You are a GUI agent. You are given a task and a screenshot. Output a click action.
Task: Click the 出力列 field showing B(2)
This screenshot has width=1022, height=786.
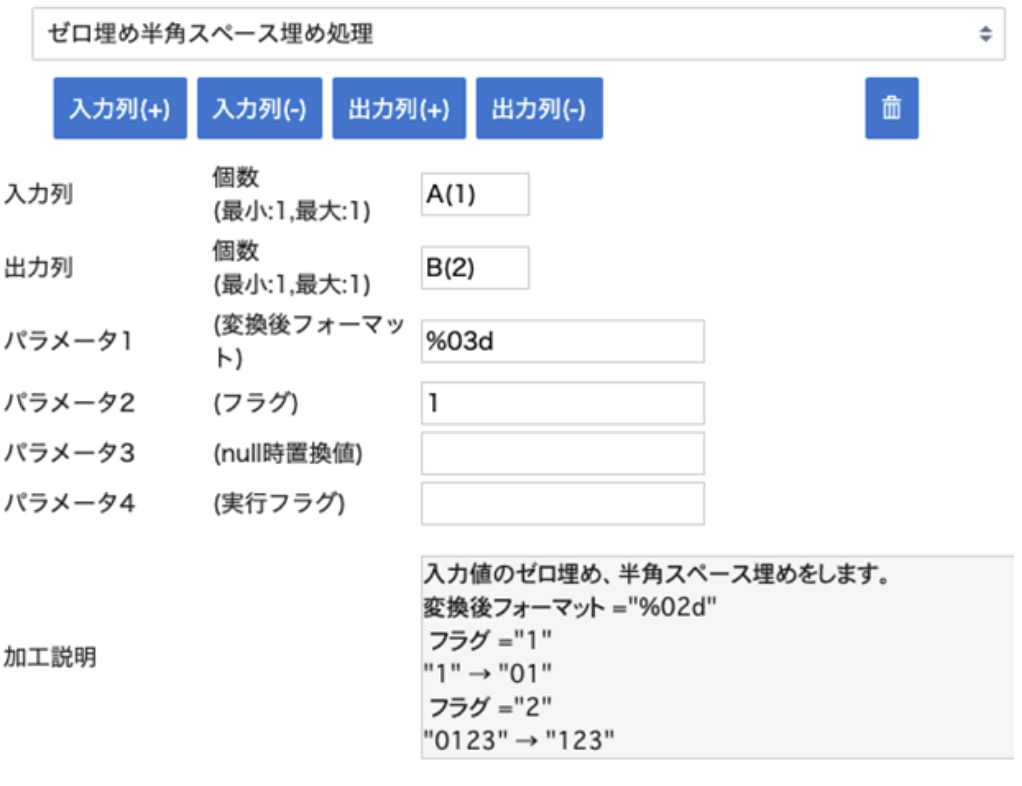(474, 268)
